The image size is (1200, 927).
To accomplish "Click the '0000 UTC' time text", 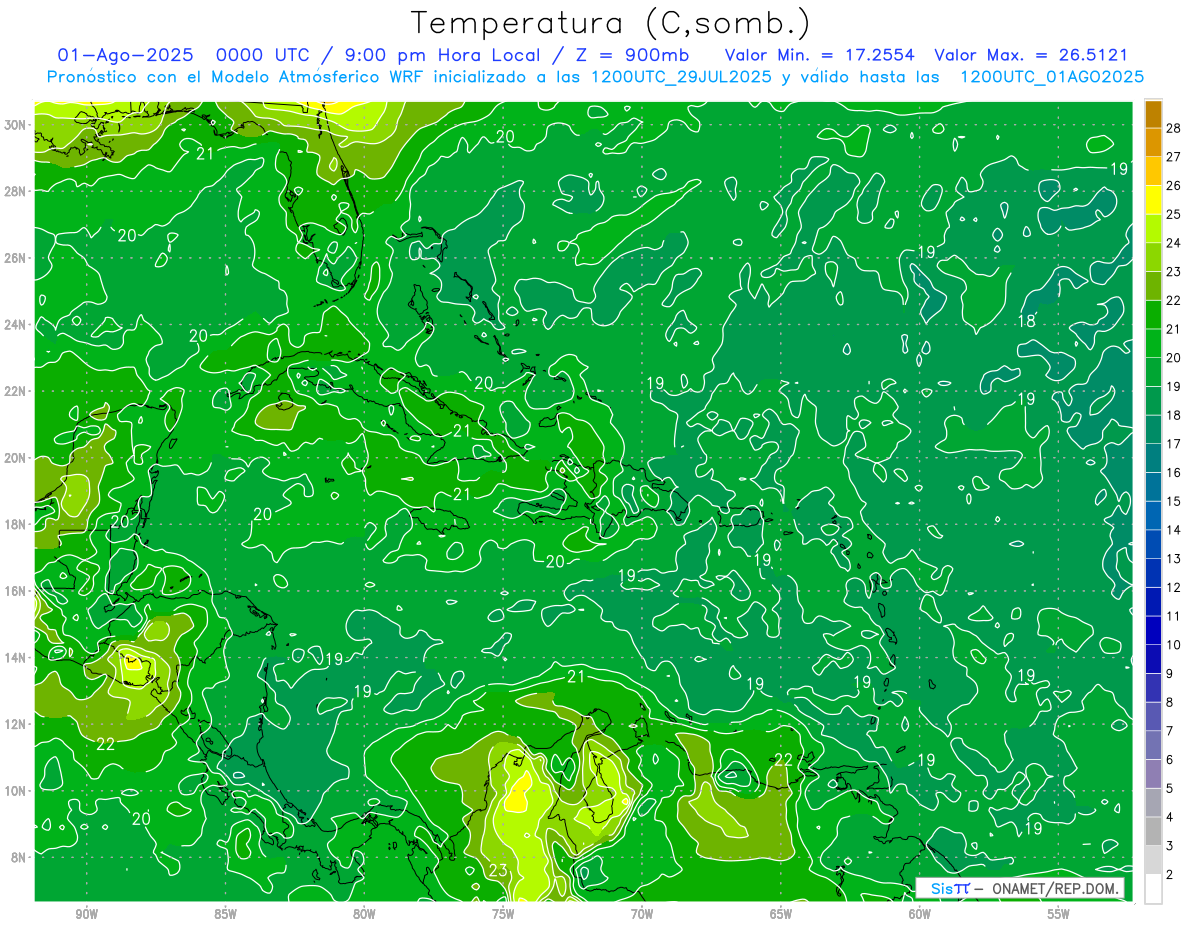I will point(263,55).
